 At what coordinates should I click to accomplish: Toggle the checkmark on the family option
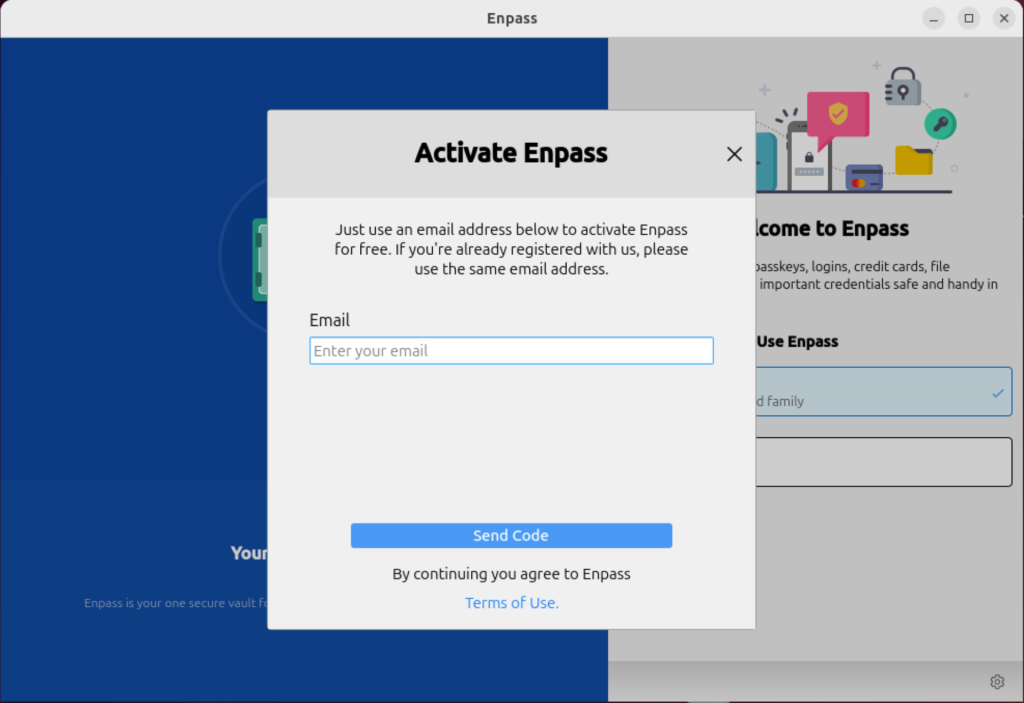(x=999, y=393)
